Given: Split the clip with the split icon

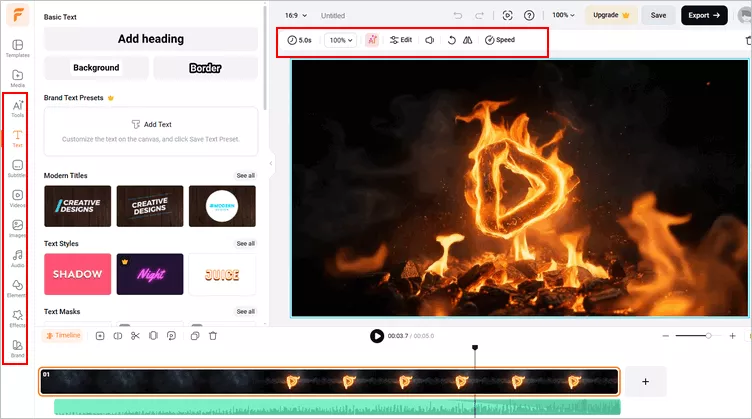Looking at the screenshot, I should pyautogui.click(x=118, y=336).
